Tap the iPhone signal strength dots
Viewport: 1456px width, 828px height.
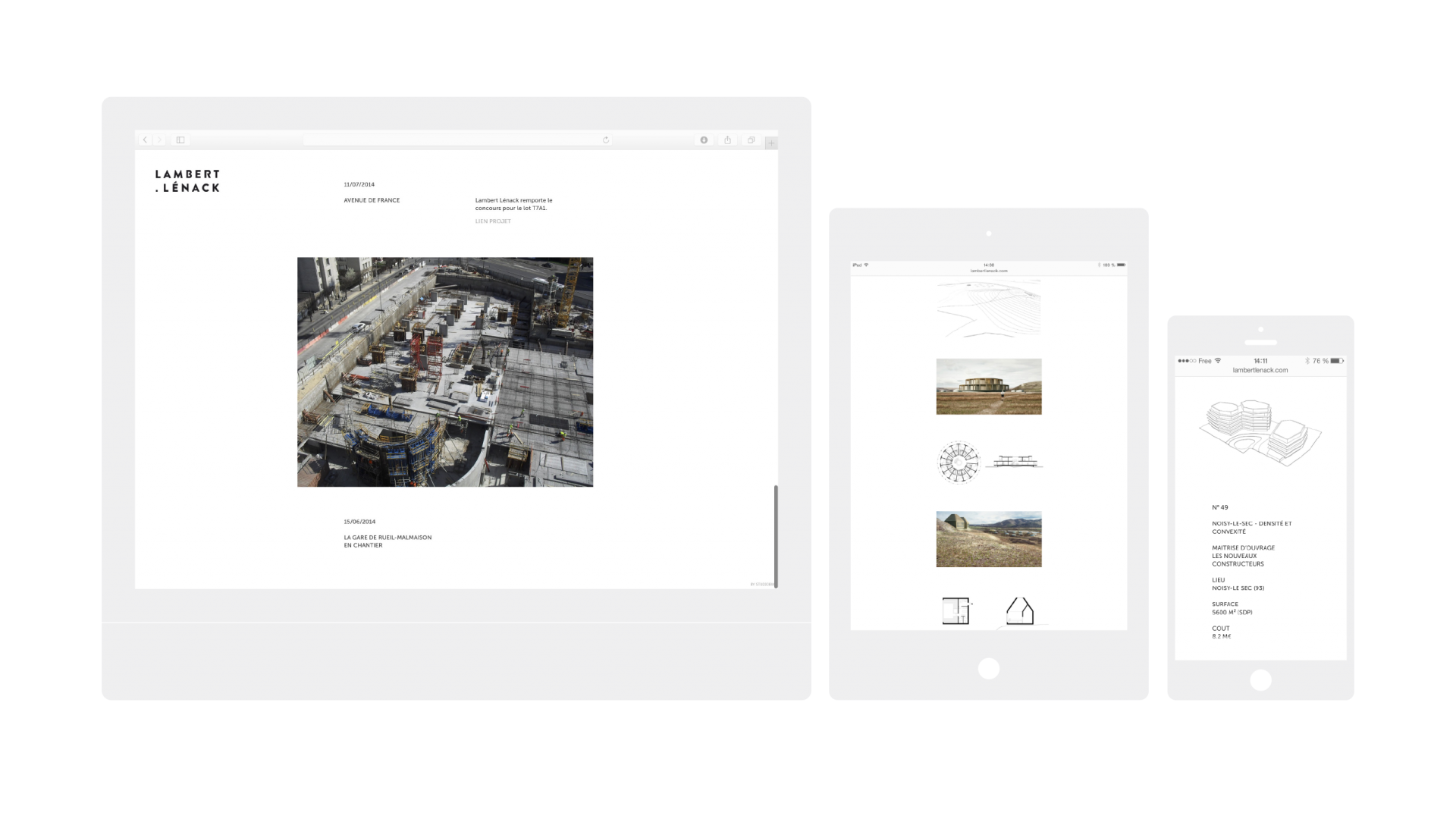click(1187, 361)
